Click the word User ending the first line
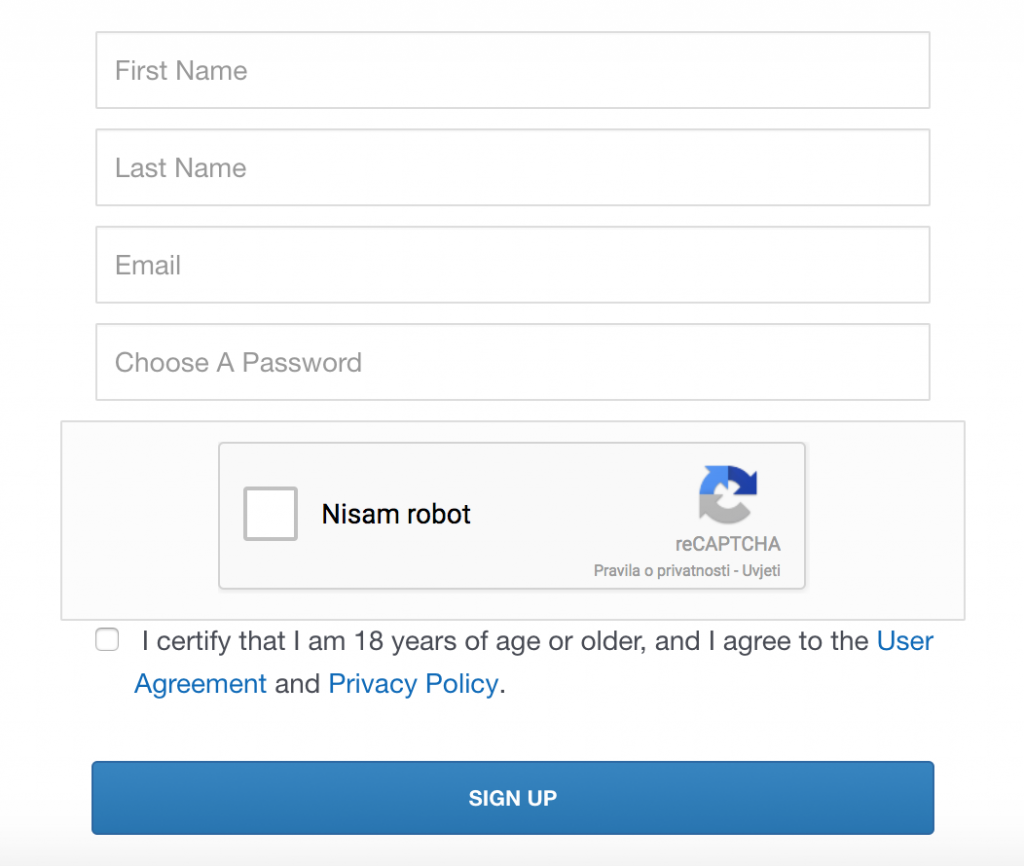 (904, 641)
